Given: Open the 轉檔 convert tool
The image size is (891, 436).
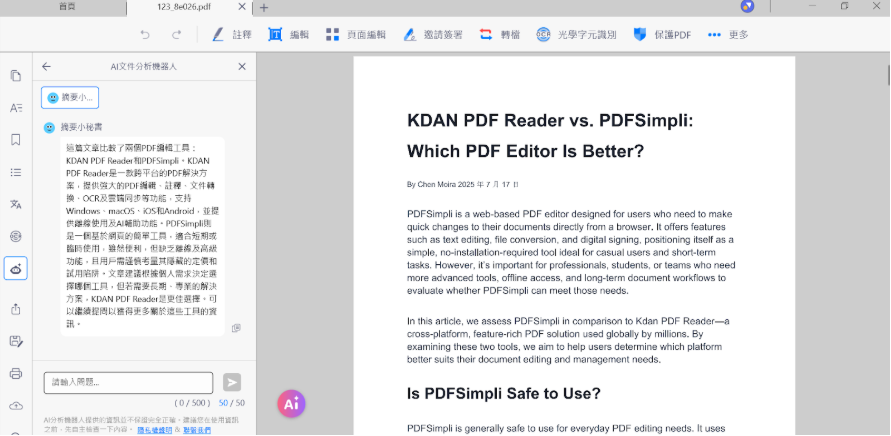Looking at the screenshot, I should click(x=499, y=35).
